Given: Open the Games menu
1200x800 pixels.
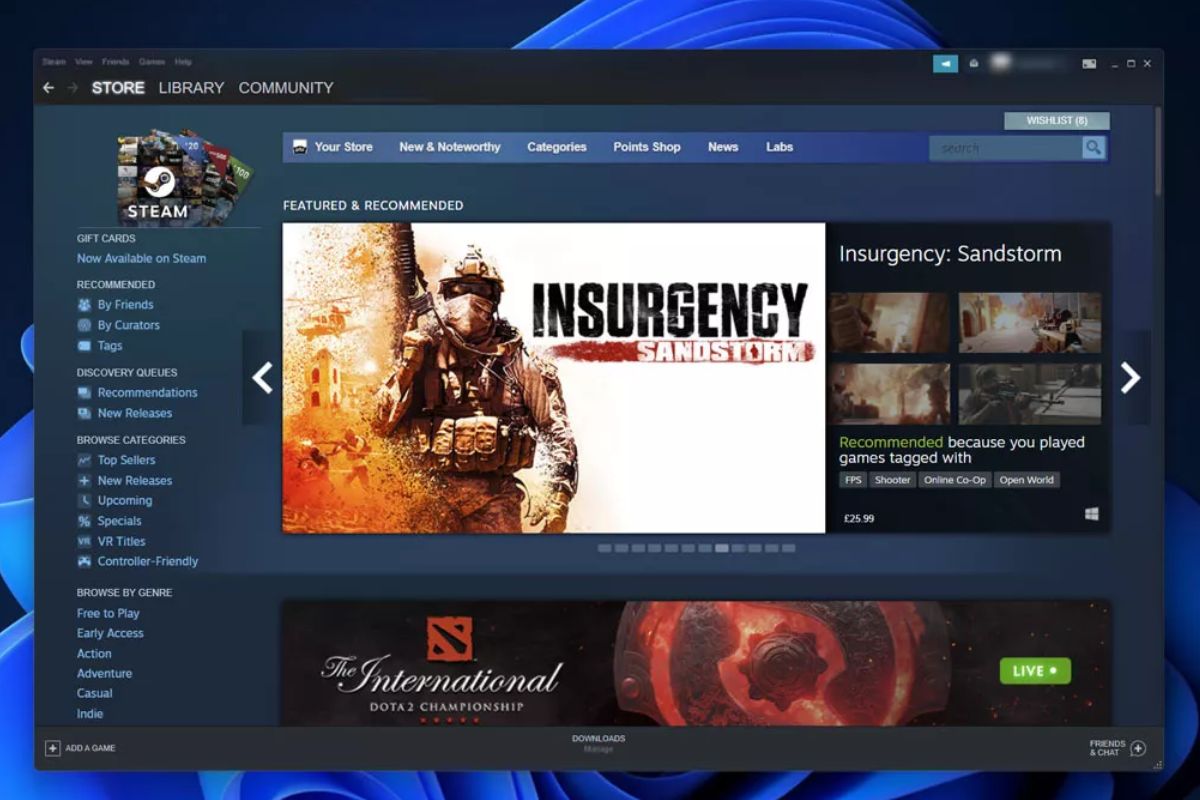Looking at the screenshot, I should coord(152,62).
